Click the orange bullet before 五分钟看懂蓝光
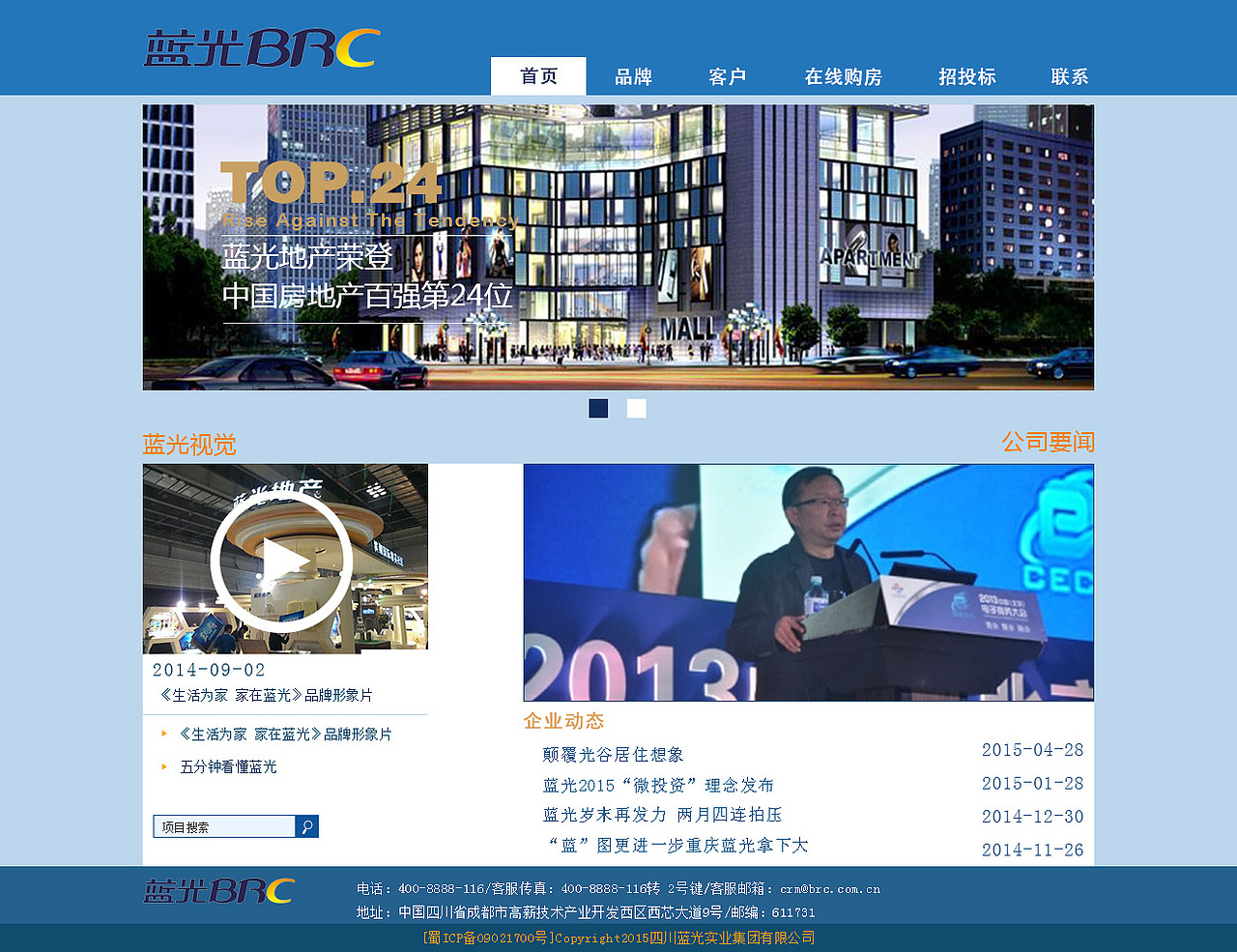Screen dimensions: 1237x952 click(x=164, y=766)
